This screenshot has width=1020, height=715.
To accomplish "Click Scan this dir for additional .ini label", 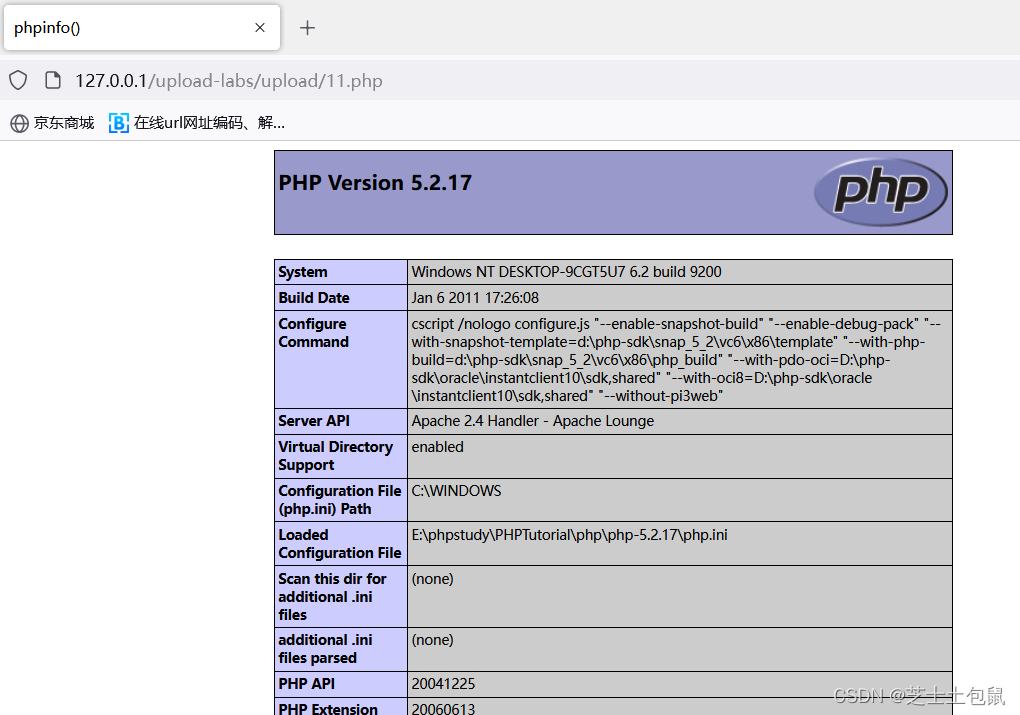I will [x=332, y=597].
